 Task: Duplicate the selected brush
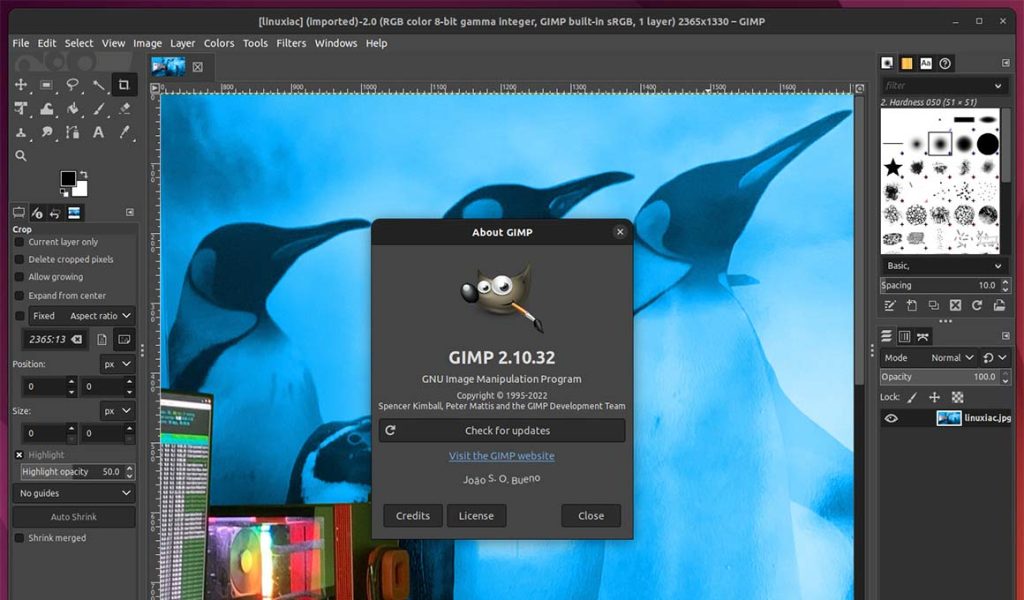pyautogui.click(x=934, y=306)
